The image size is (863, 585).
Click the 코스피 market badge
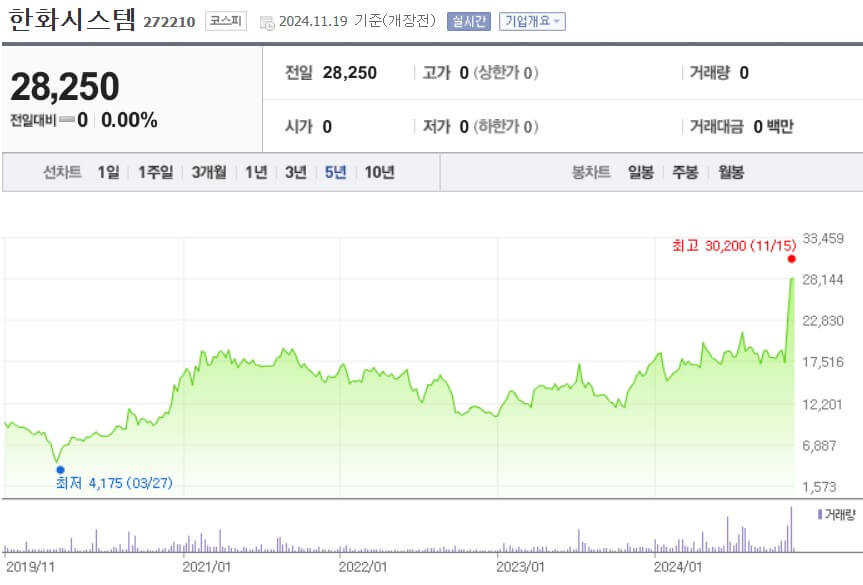[226, 21]
